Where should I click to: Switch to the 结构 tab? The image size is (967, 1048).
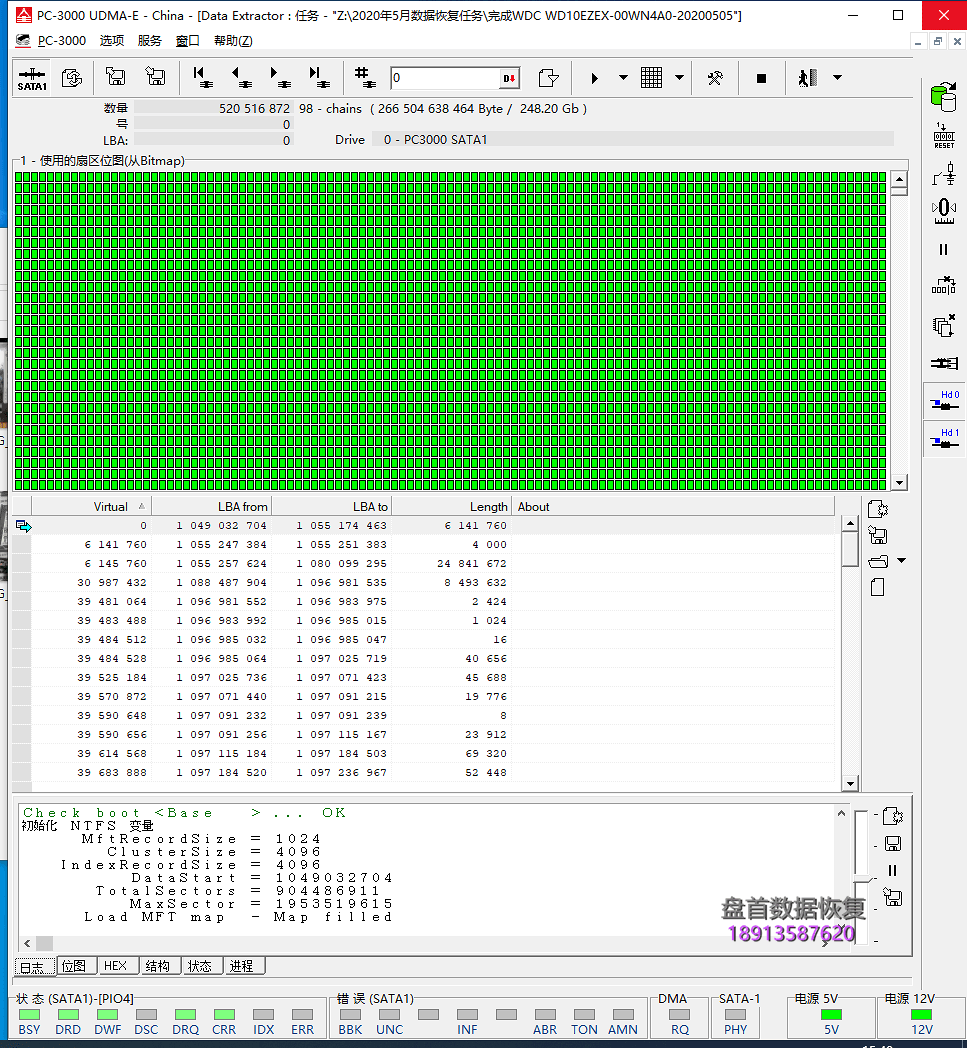coord(158,966)
